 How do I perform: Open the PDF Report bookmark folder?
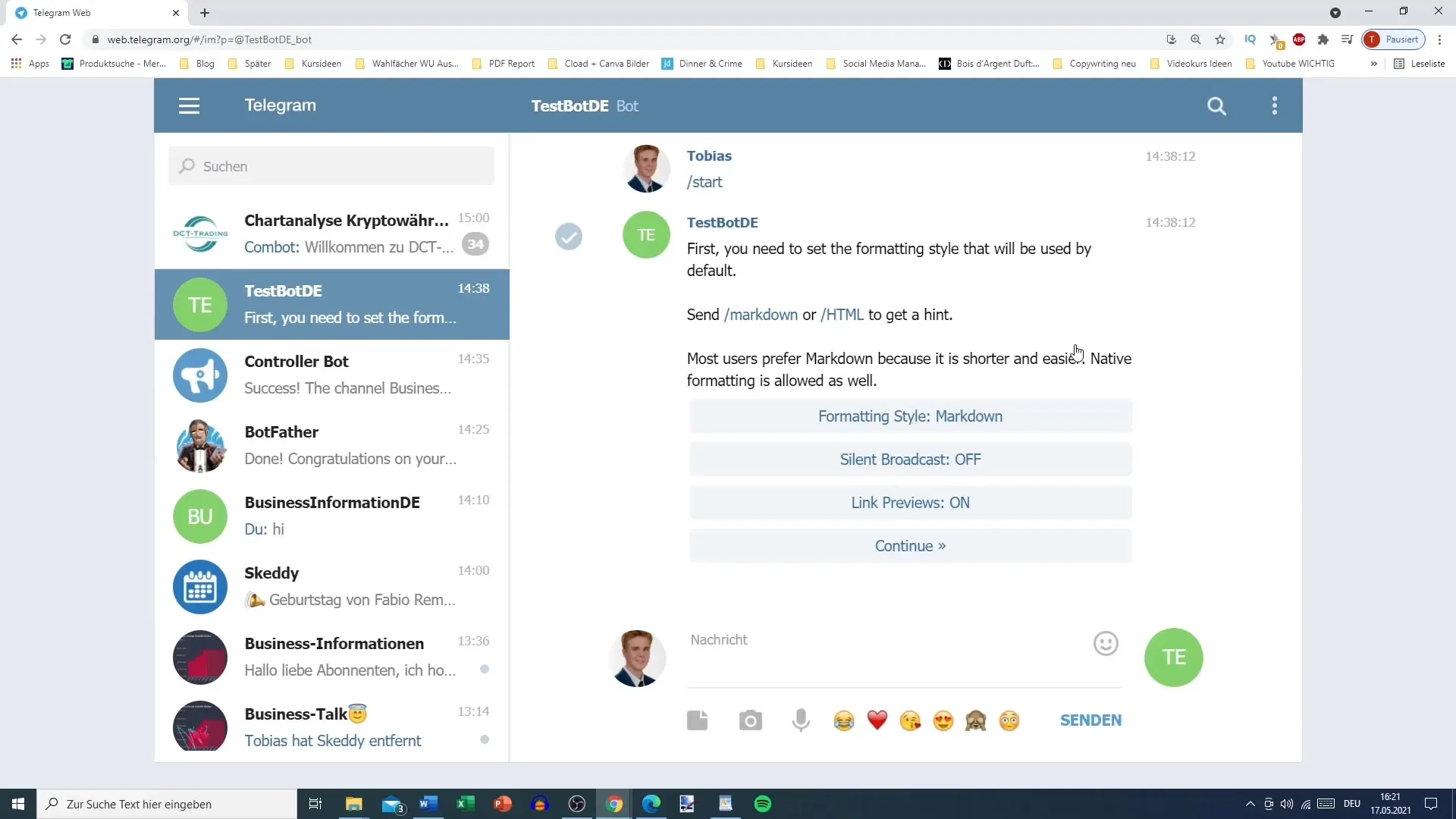pos(504,64)
